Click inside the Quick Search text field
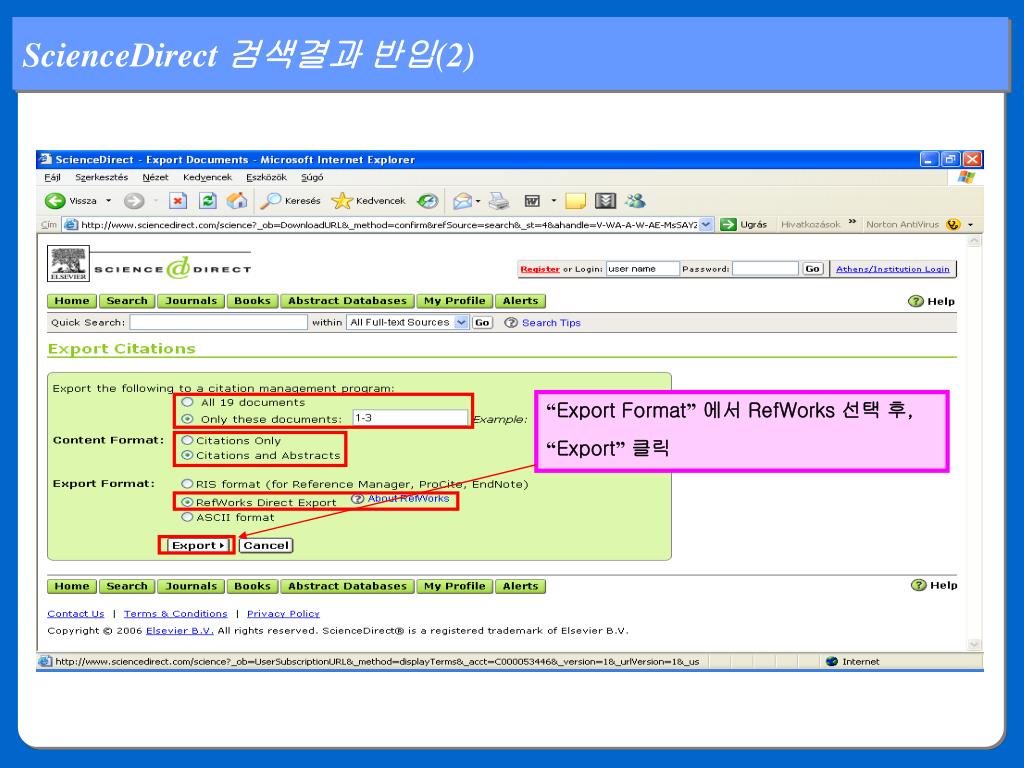1024x768 pixels. tap(218, 322)
